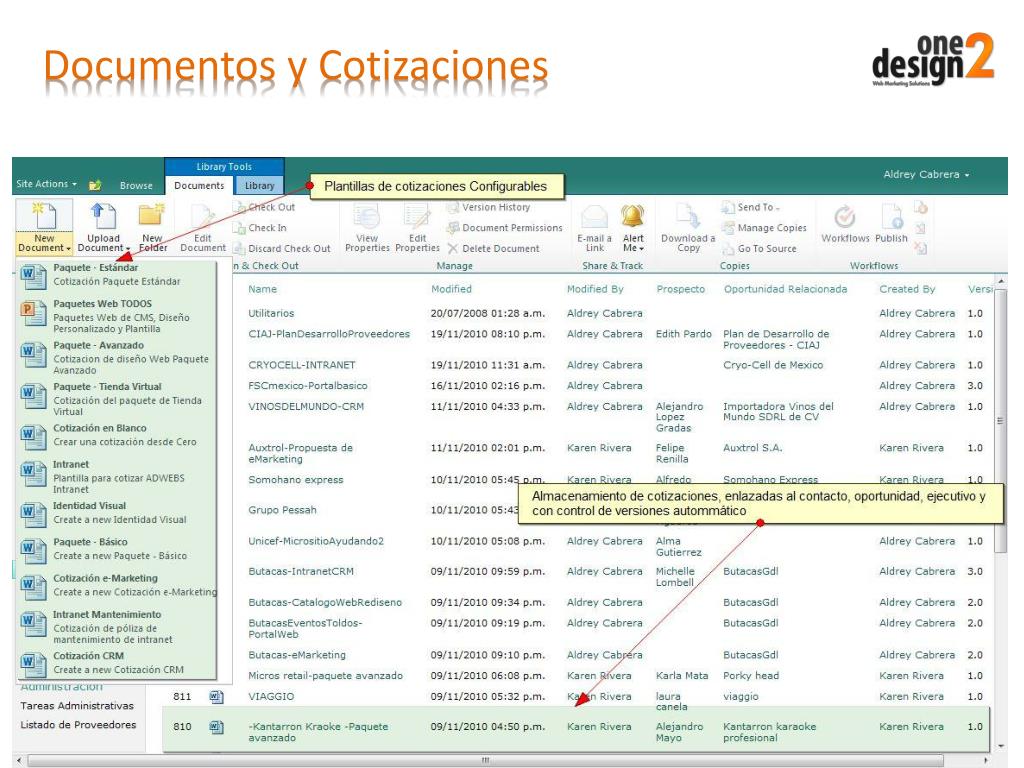This screenshot has width=1024, height=768.
Task: Click Download a Copy
Action: 688,227
